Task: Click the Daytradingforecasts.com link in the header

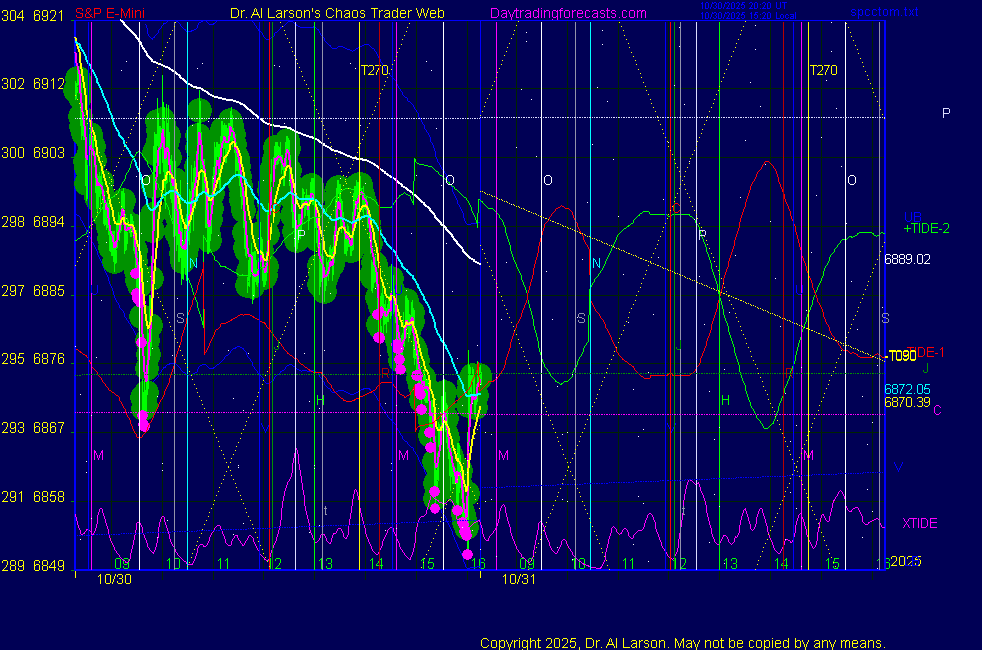Action: [568, 14]
